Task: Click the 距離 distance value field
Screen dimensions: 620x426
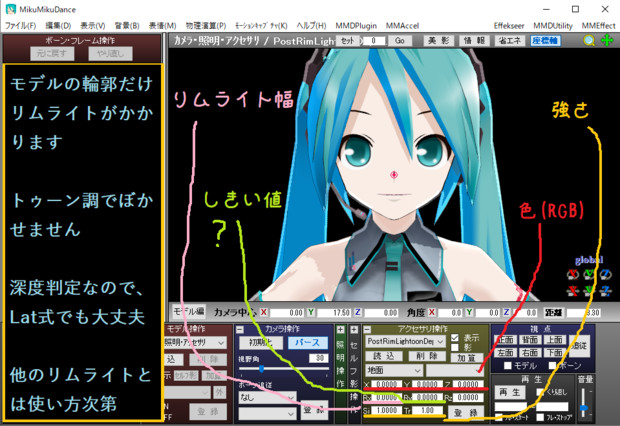Action: 584,312
